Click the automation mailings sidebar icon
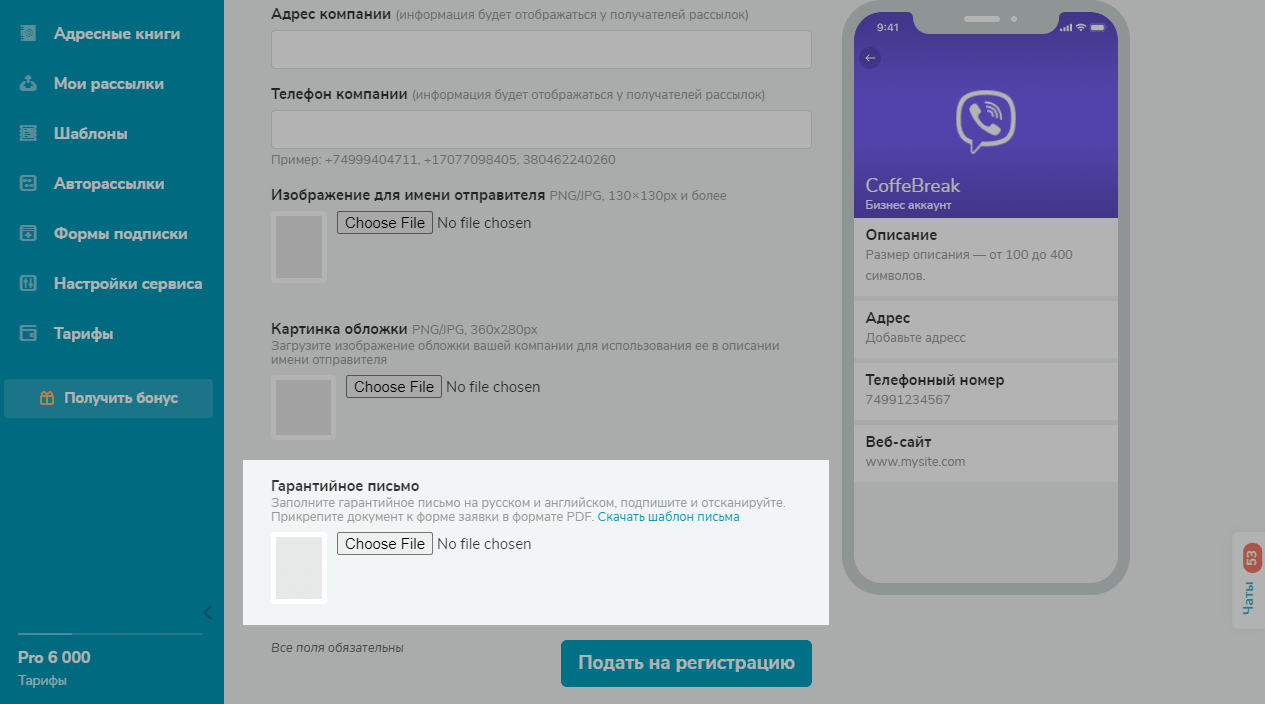Viewport: 1265px width, 704px height. point(28,184)
